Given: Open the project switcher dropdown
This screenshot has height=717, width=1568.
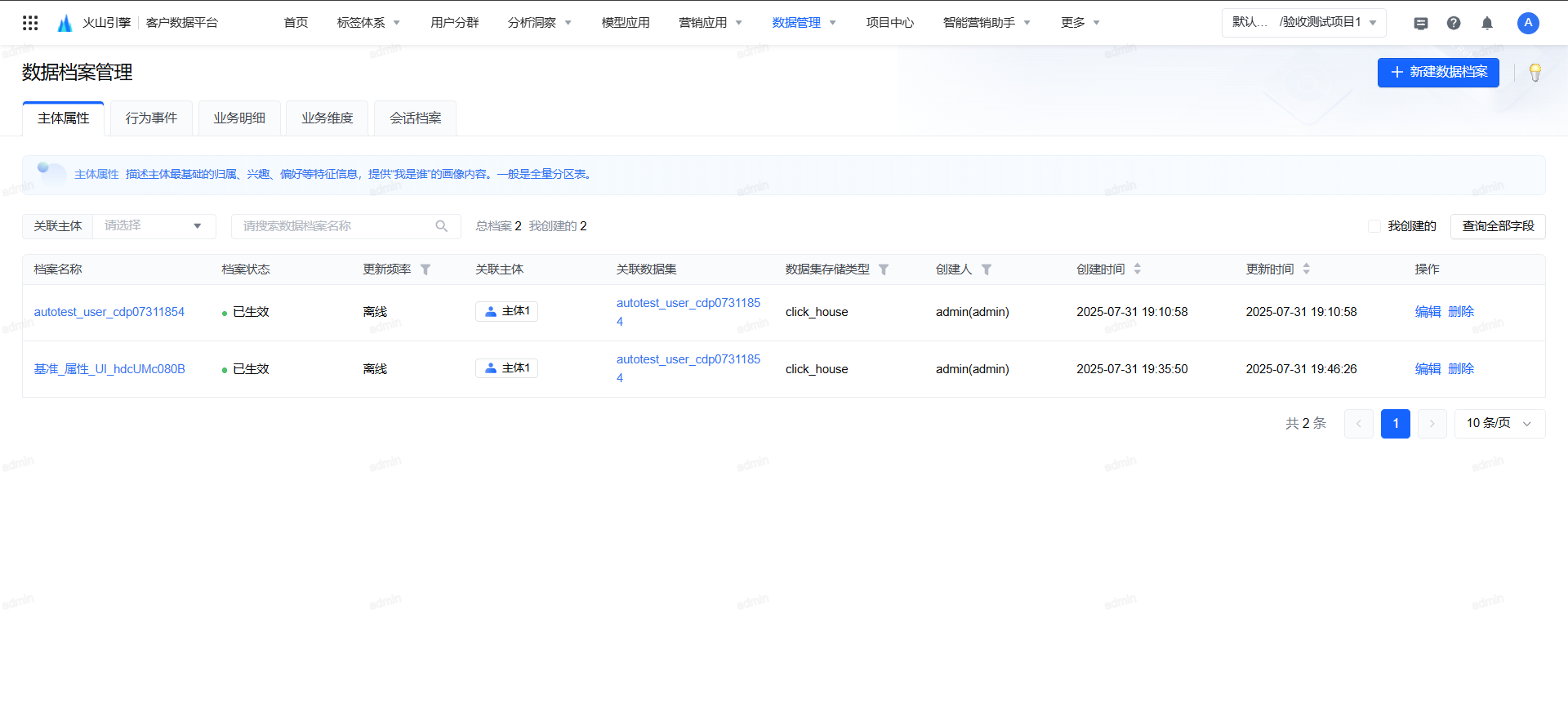Looking at the screenshot, I should pos(1303,23).
